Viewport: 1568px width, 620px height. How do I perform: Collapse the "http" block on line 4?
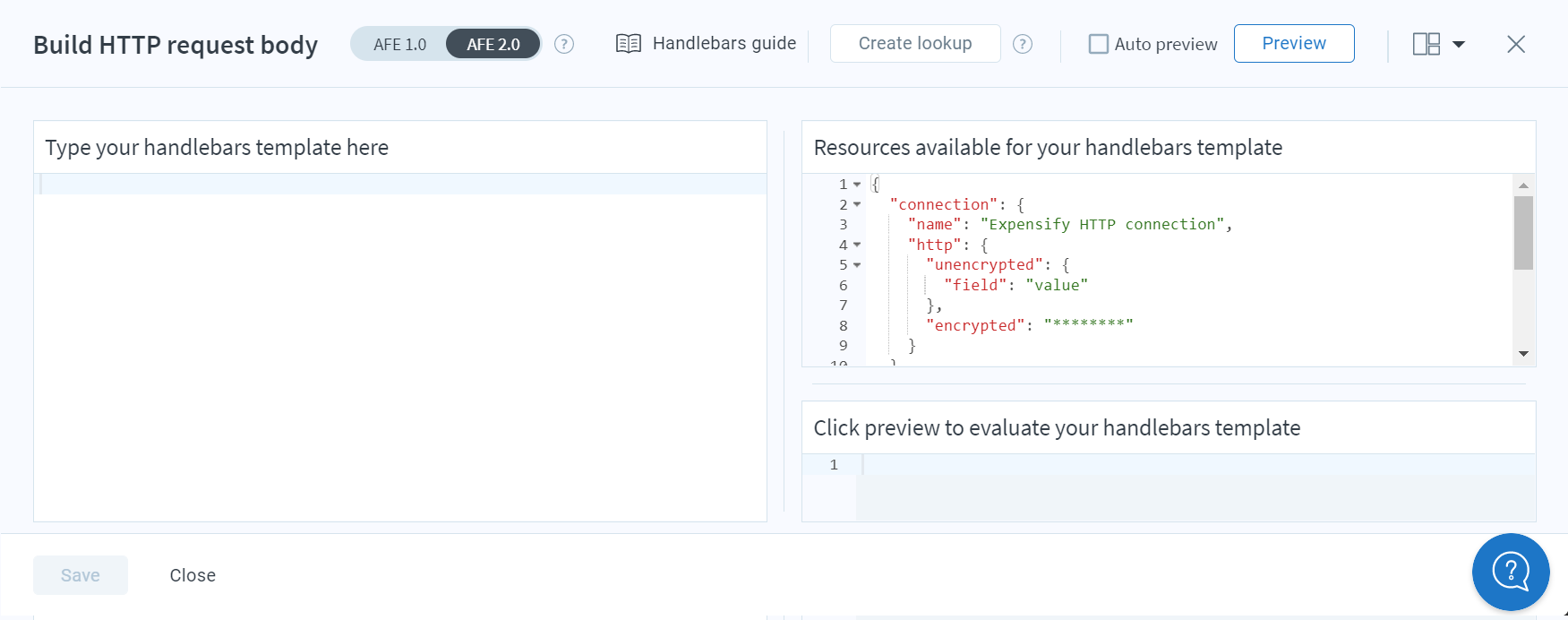tap(857, 245)
